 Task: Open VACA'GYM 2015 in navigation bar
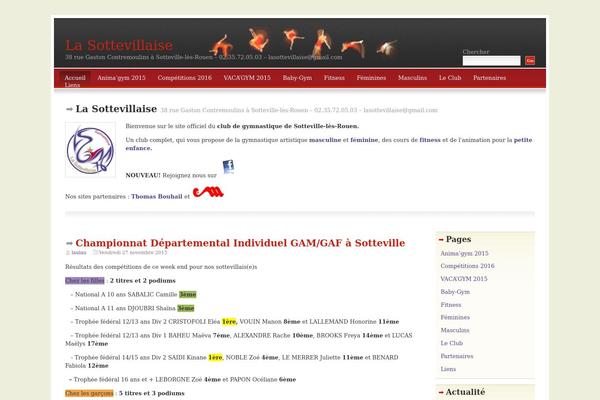(247, 78)
